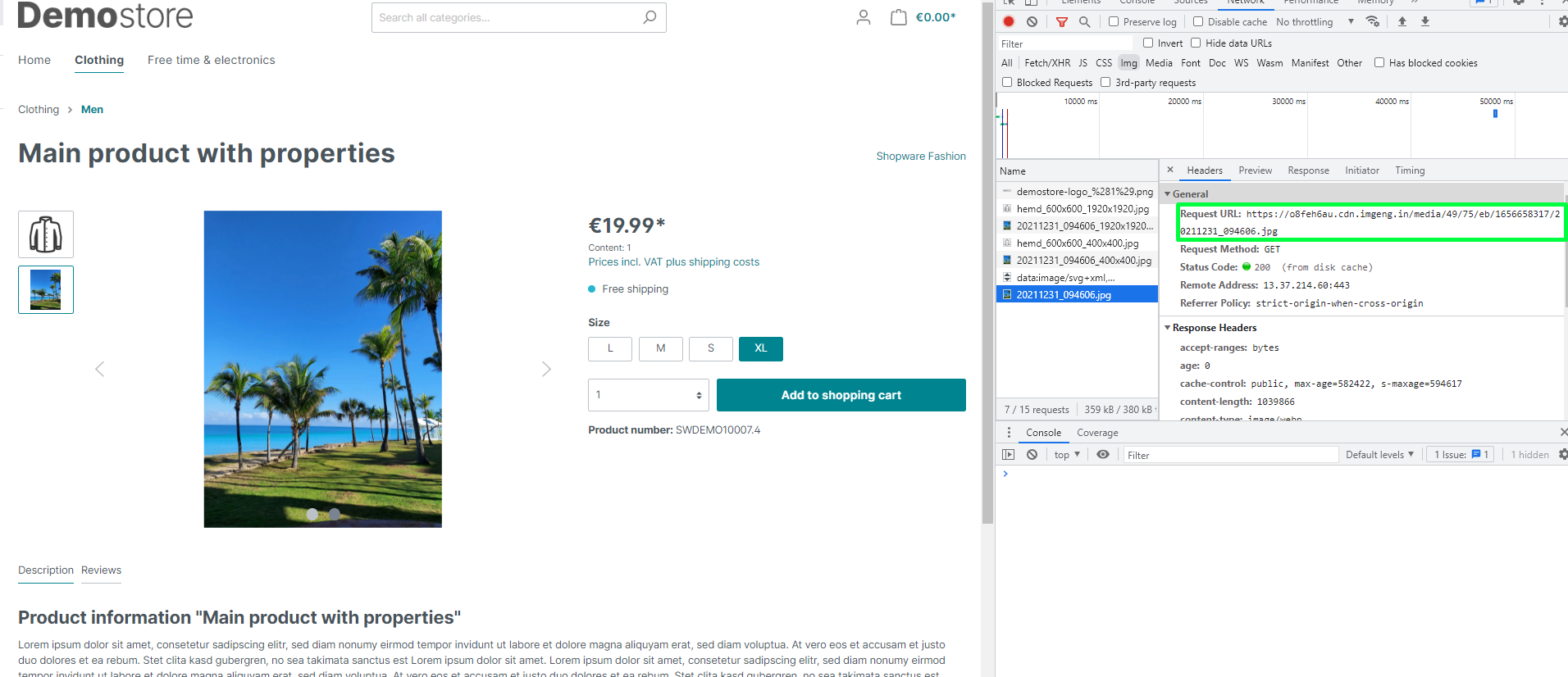Click the Search all categories field

[x=504, y=17]
